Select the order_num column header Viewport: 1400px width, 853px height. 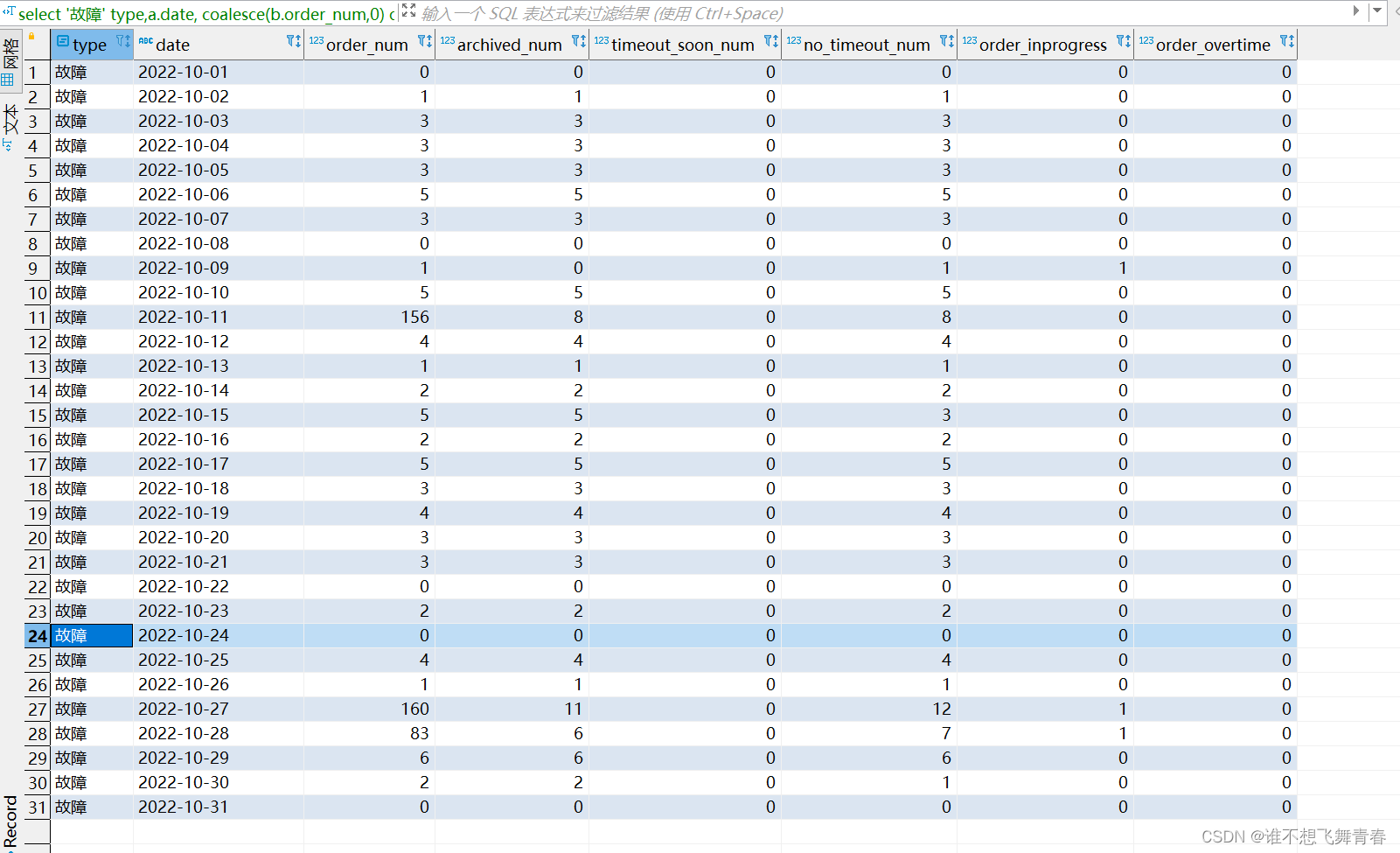tap(369, 44)
